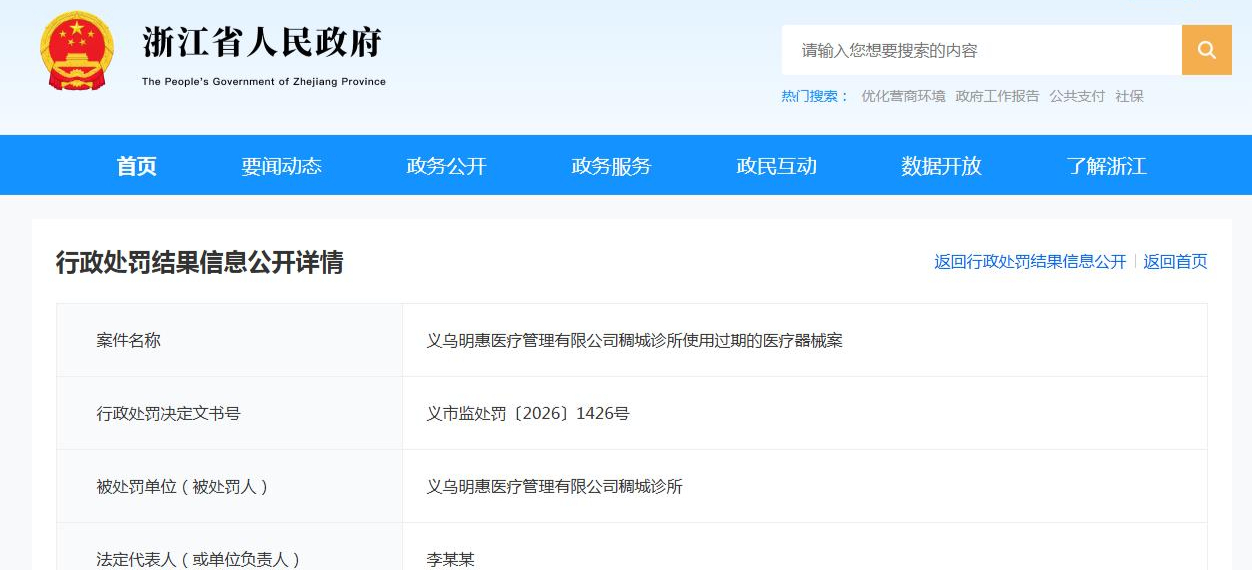Click the 浙江省人民政府 site title
Viewport: 1252px width, 570px height.
pyautogui.click(x=263, y=43)
